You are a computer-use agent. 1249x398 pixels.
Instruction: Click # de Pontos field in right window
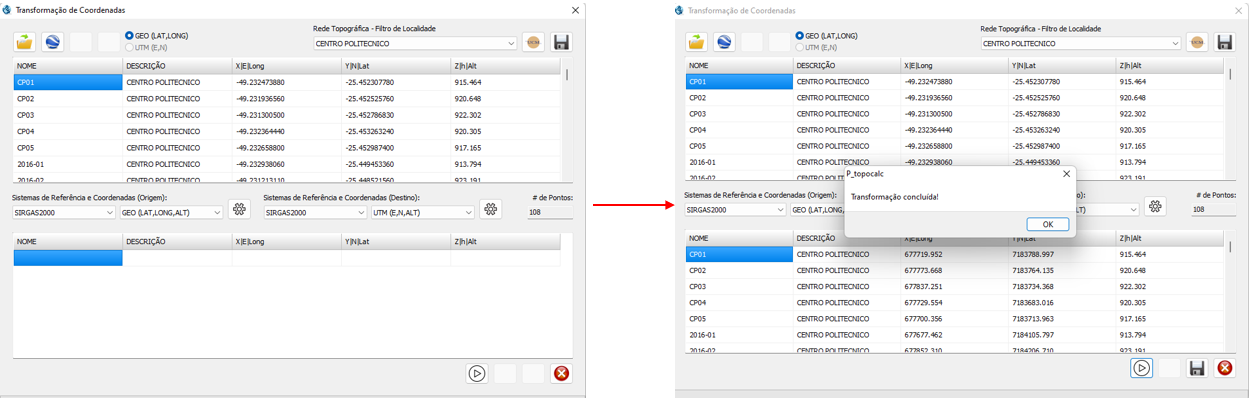1214,210
